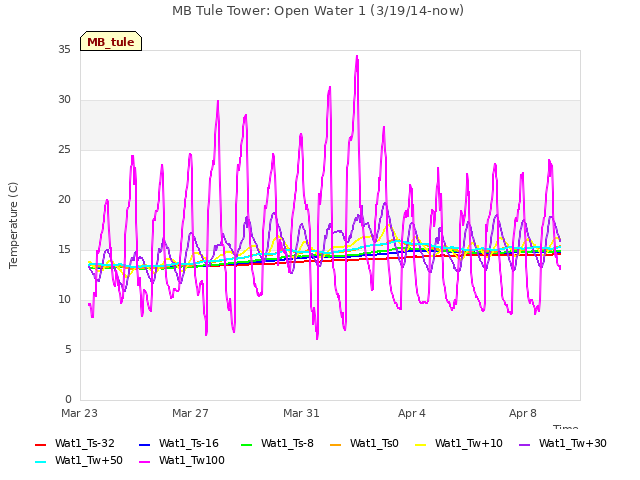Click the 35 y-axis tick label
The width and height of the screenshot is (640, 480).
point(64,50)
